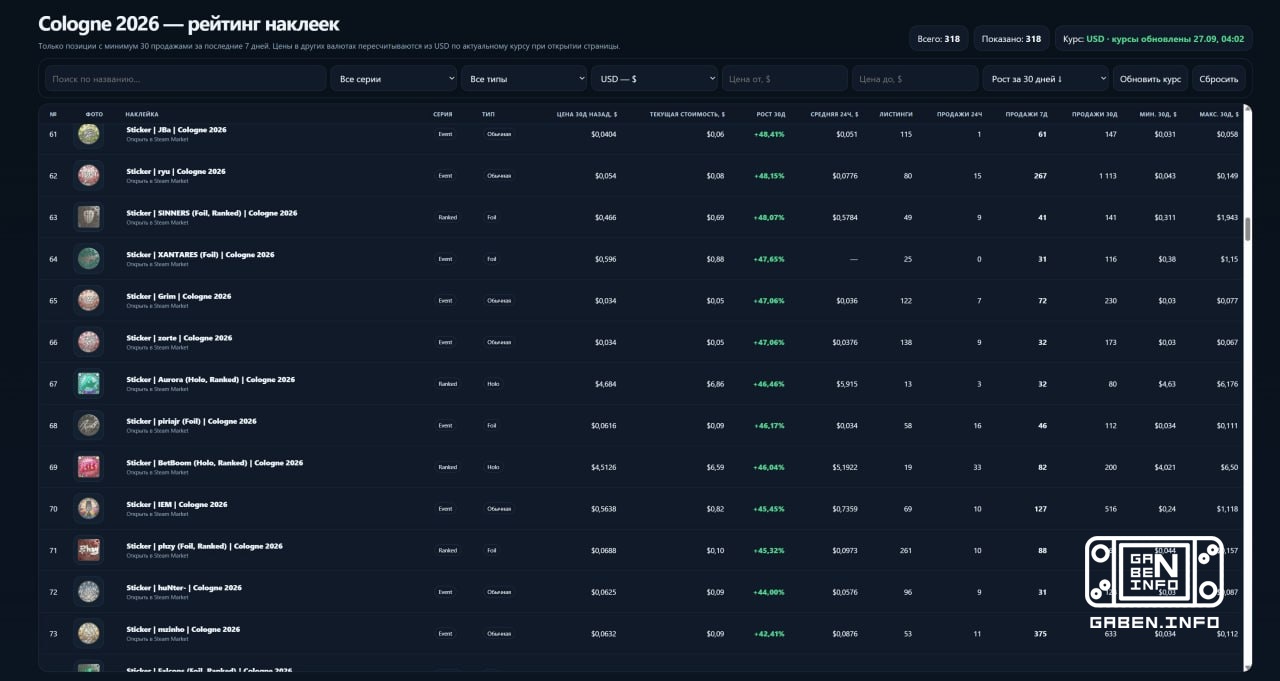Image resolution: width=1280 pixels, height=681 pixels.
Task: Click the BetBoom Holo sticker thumbnail
Action: [x=89, y=467]
